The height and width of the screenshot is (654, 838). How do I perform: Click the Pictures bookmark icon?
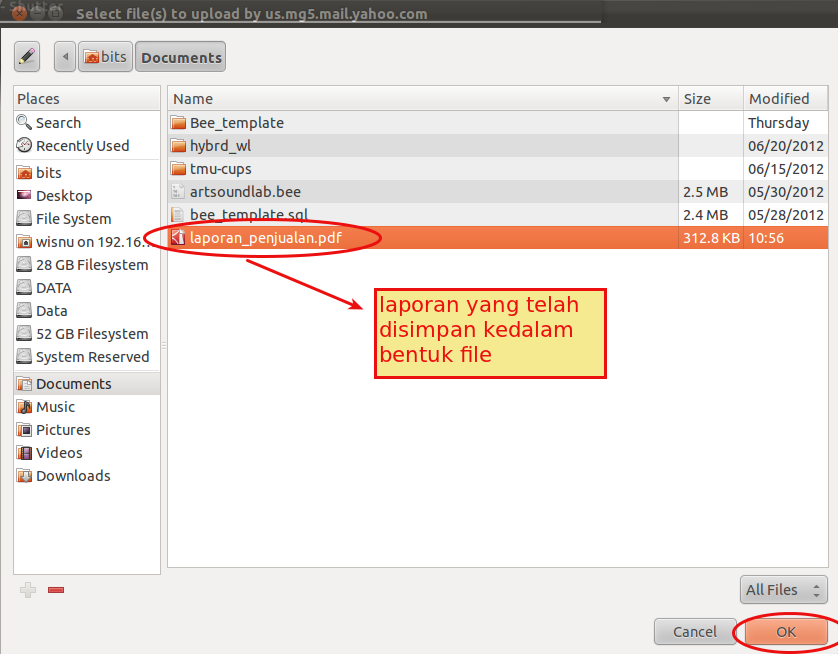pyautogui.click(x=24, y=430)
